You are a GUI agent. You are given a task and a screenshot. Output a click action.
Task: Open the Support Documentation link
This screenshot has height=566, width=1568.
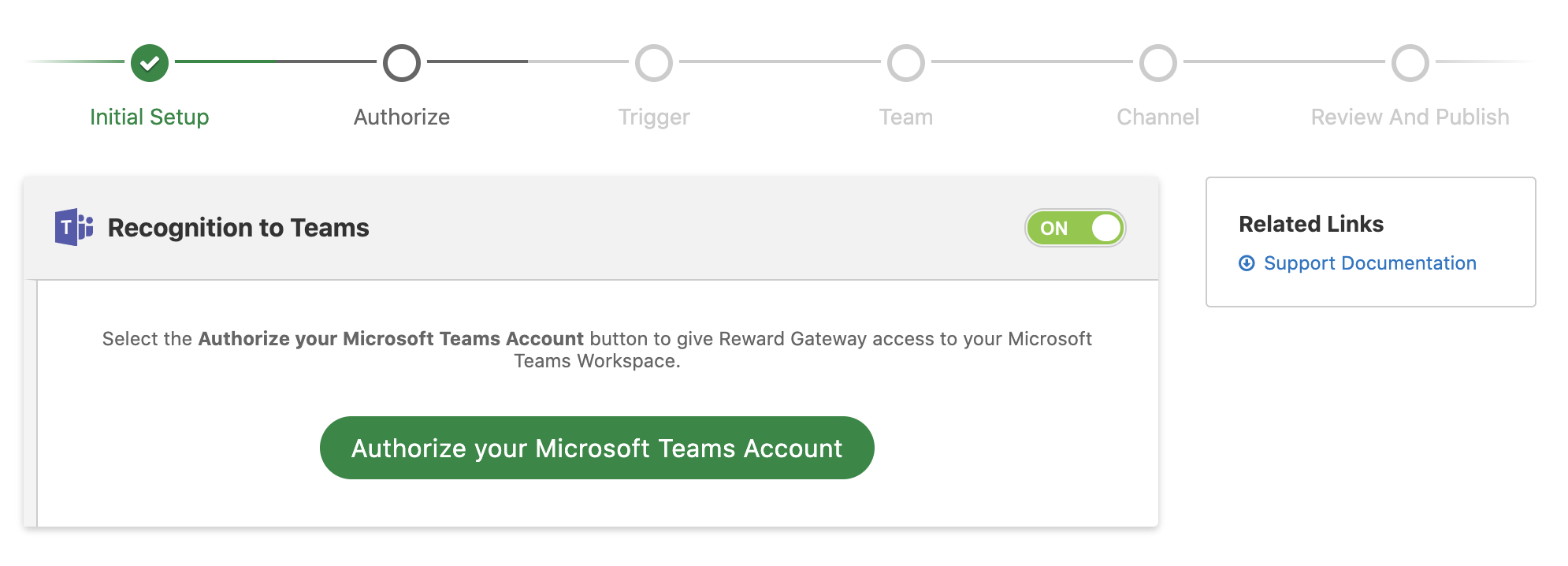click(1370, 263)
